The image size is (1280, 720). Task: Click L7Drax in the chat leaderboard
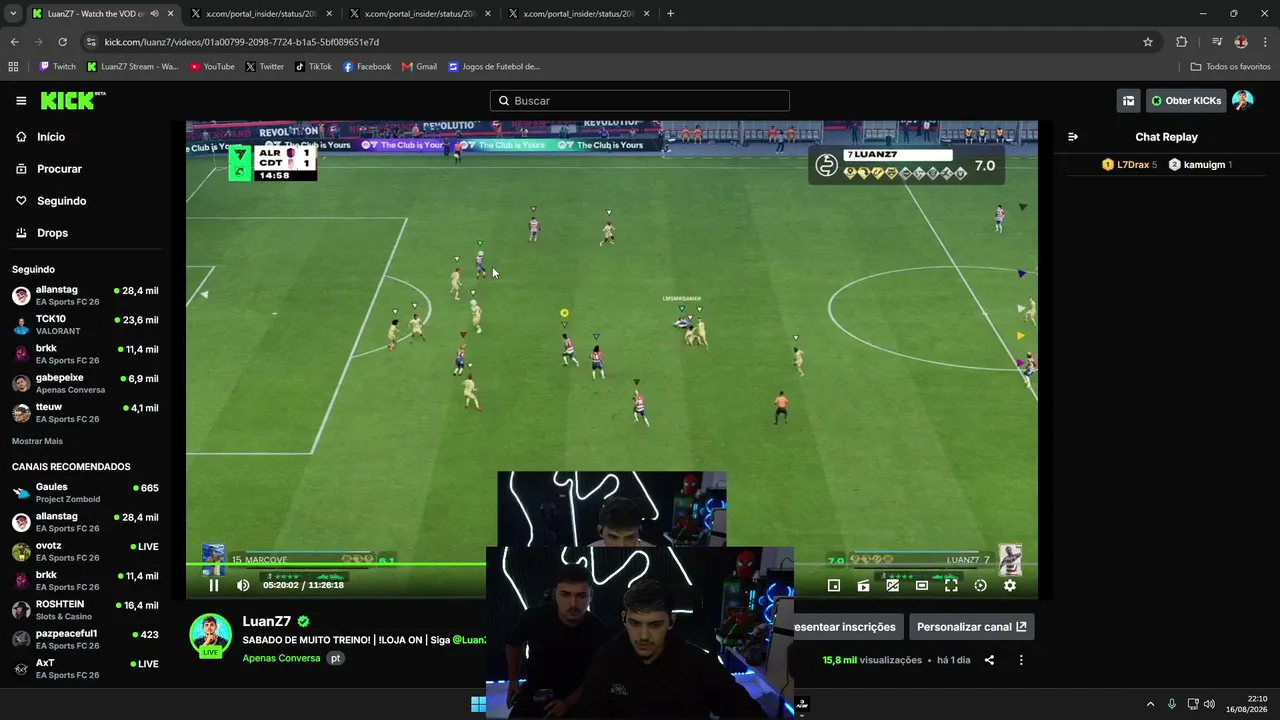1129,165
